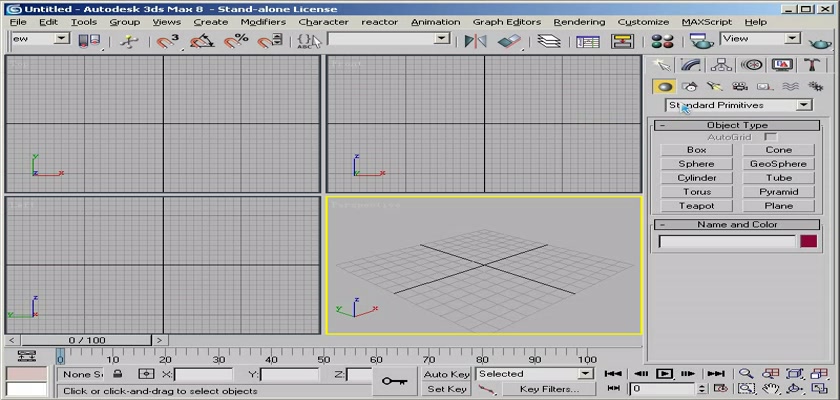Open the Rendering menu

click(x=579, y=21)
